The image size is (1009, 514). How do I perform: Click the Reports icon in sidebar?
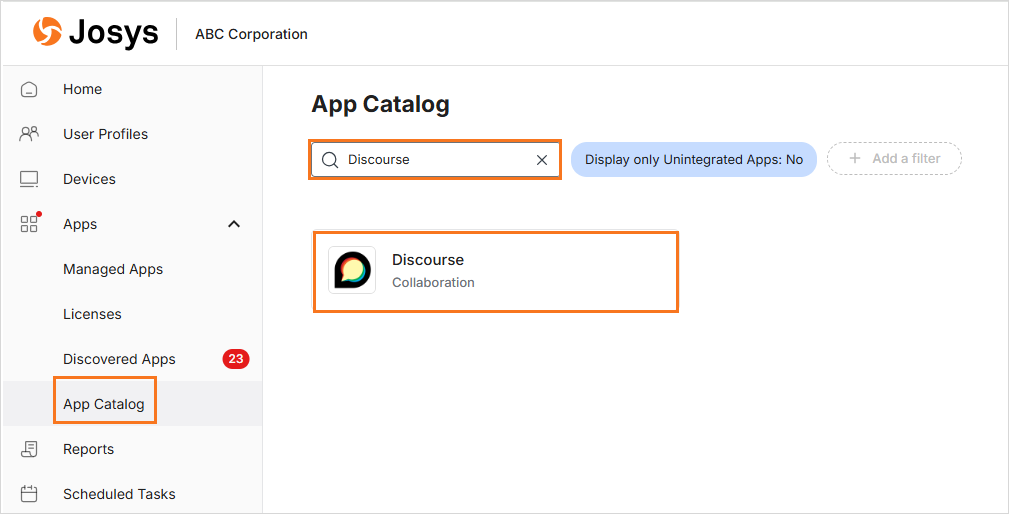29,449
